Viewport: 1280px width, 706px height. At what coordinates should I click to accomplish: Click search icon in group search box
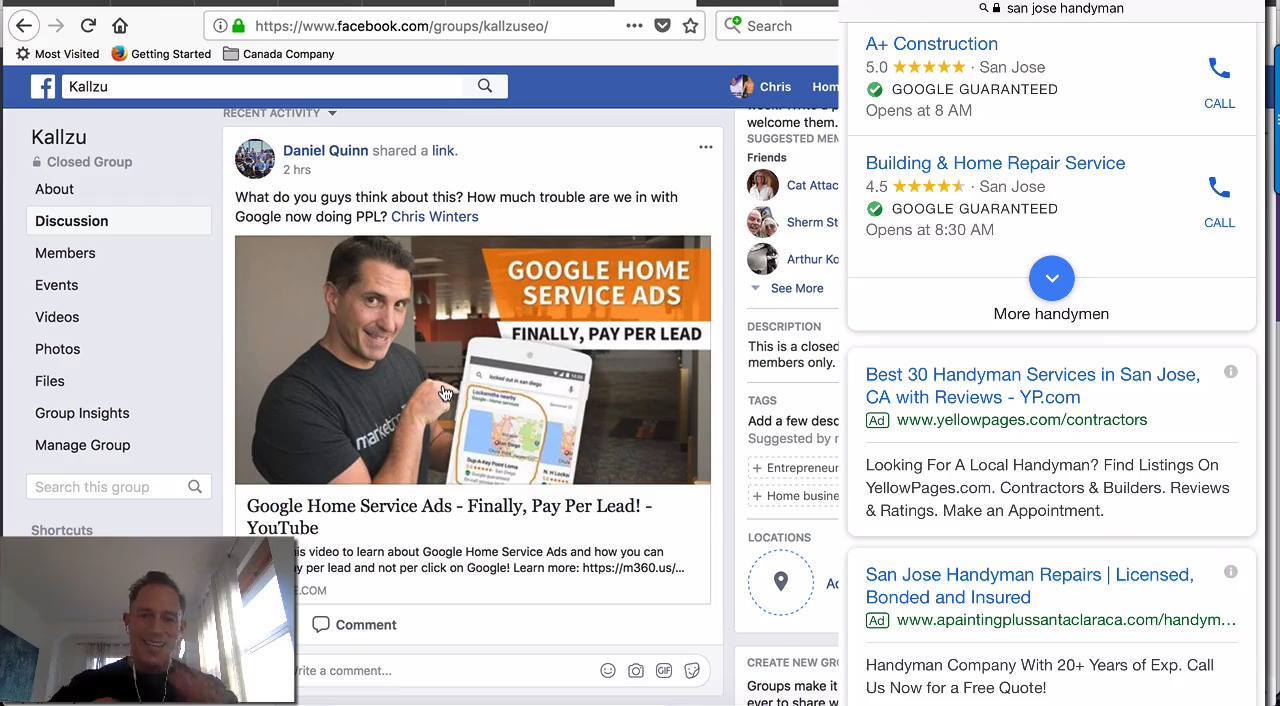click(x=195, y=487)
